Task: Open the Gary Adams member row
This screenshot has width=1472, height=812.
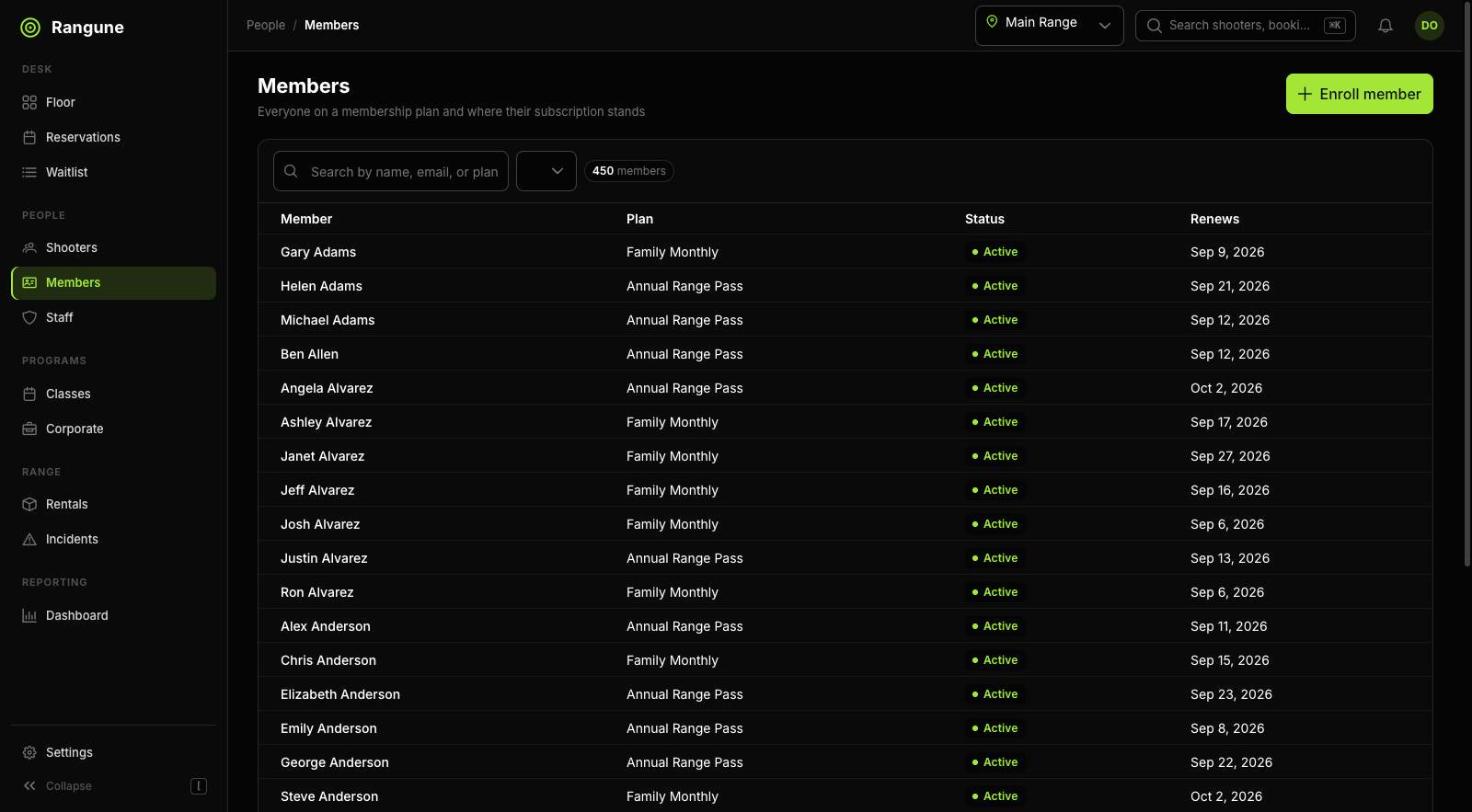Action: [845, 252]
